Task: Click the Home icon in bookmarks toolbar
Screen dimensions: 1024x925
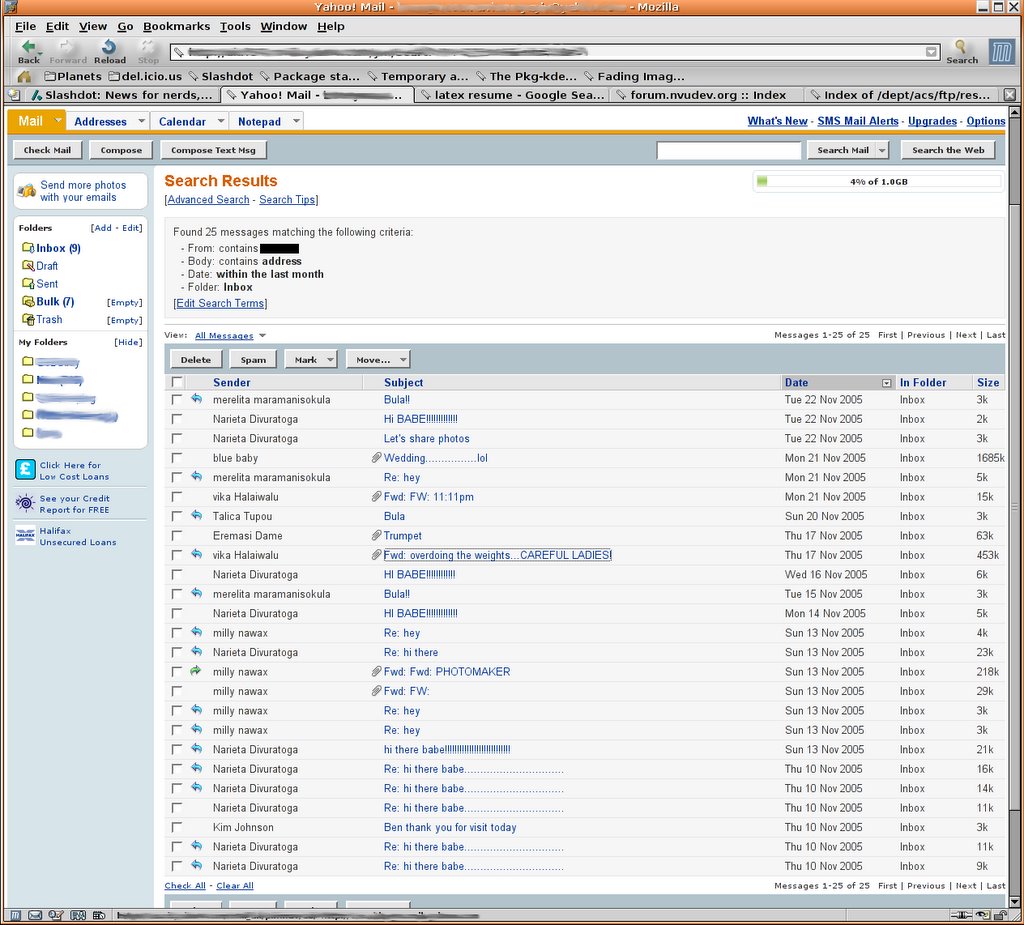Action: pyautogui.click(x=24, y=76)
